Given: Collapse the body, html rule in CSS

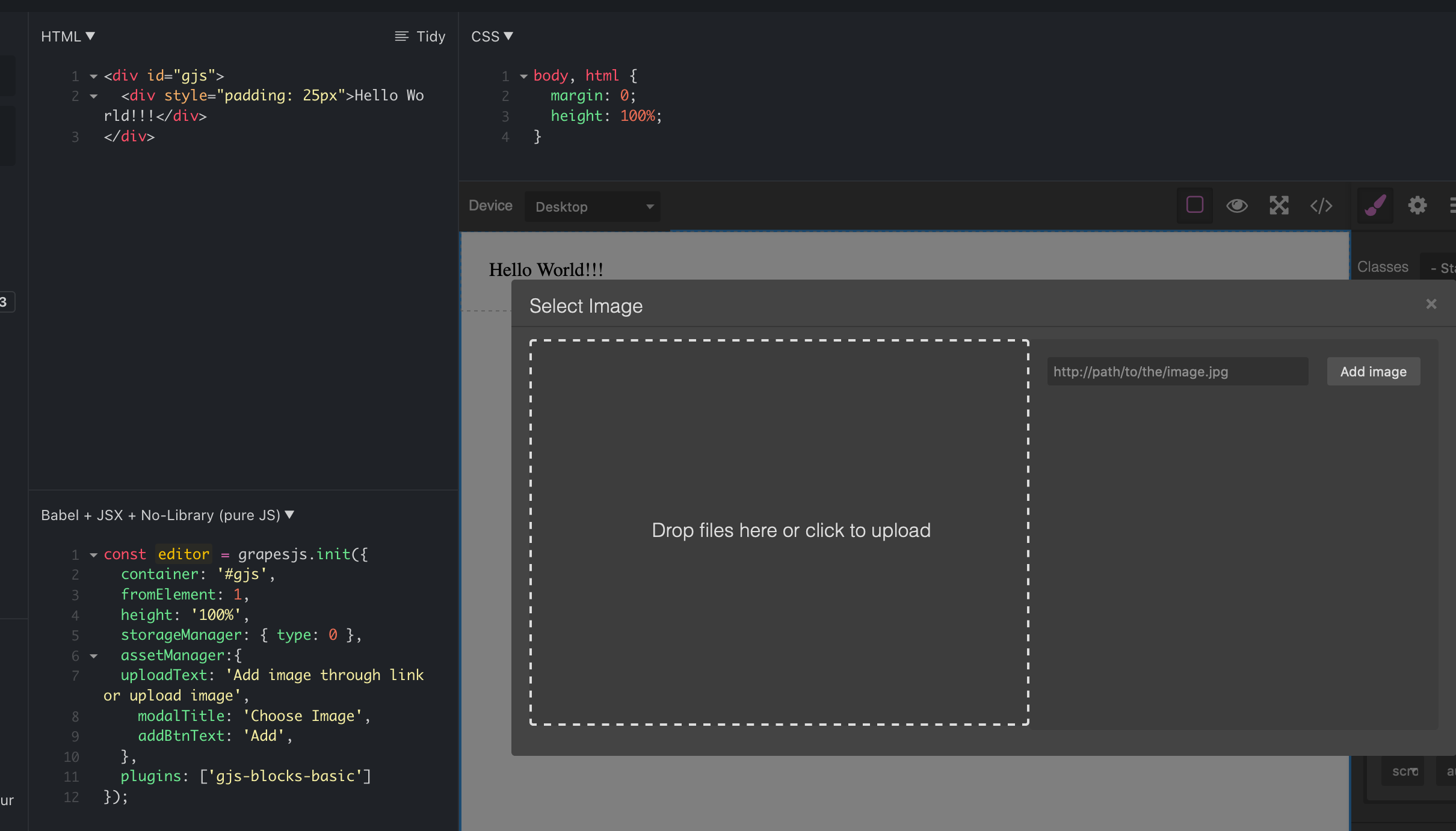Looking at the screenshot, I should (522, 76).
